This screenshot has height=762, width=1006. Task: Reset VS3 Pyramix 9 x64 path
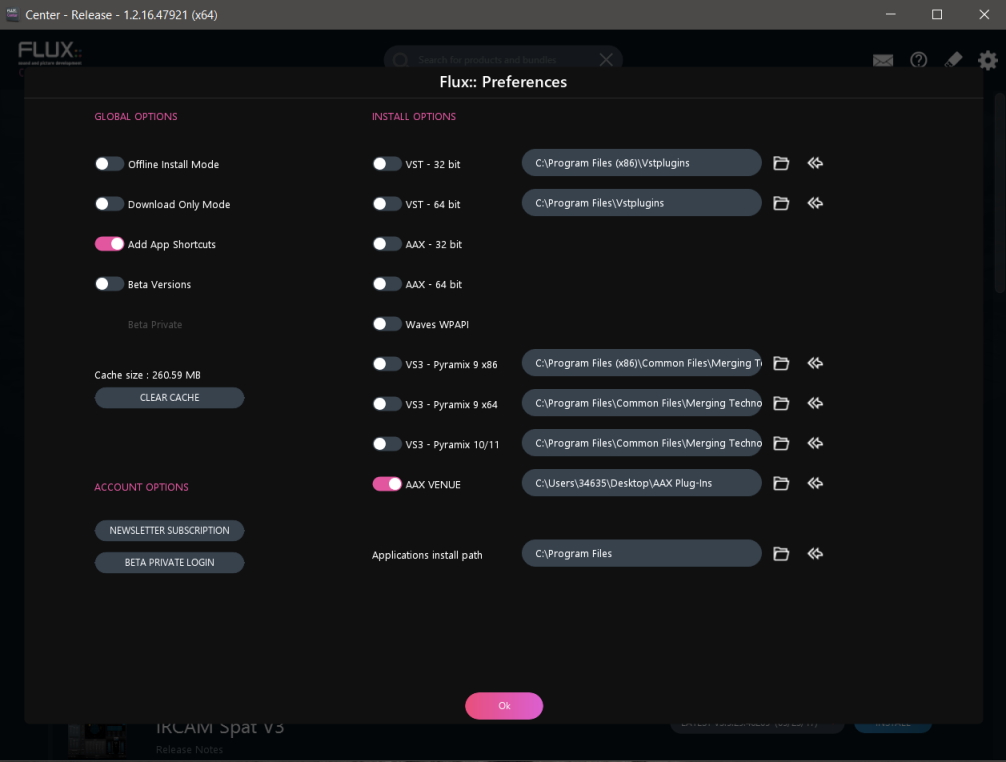click(x=815, y=403)
